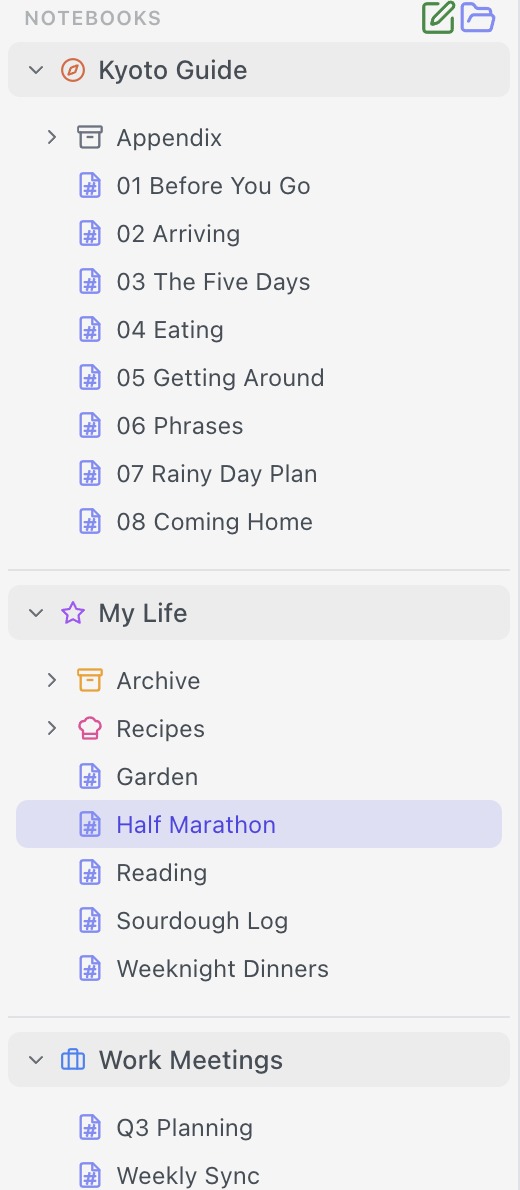
Task: Click the green new note icon
Action: tap(438, 17)
